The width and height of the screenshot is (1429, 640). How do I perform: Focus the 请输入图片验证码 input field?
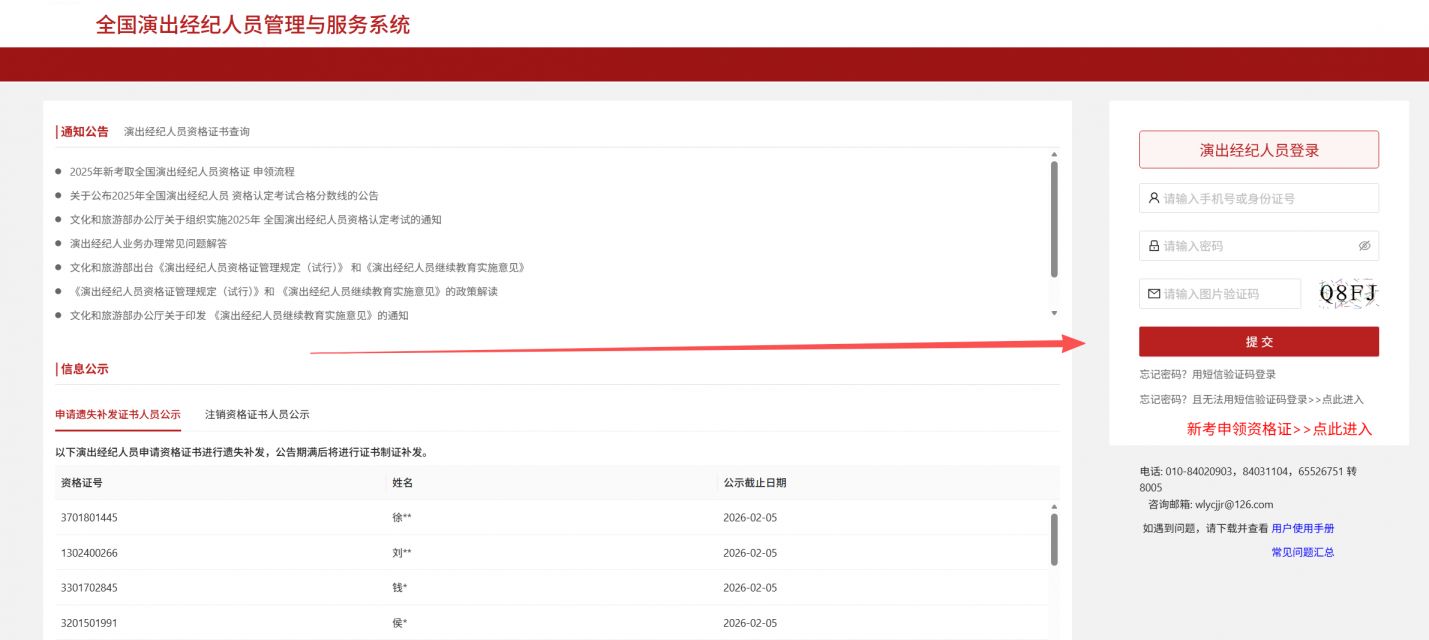(x=1220, y=294)
